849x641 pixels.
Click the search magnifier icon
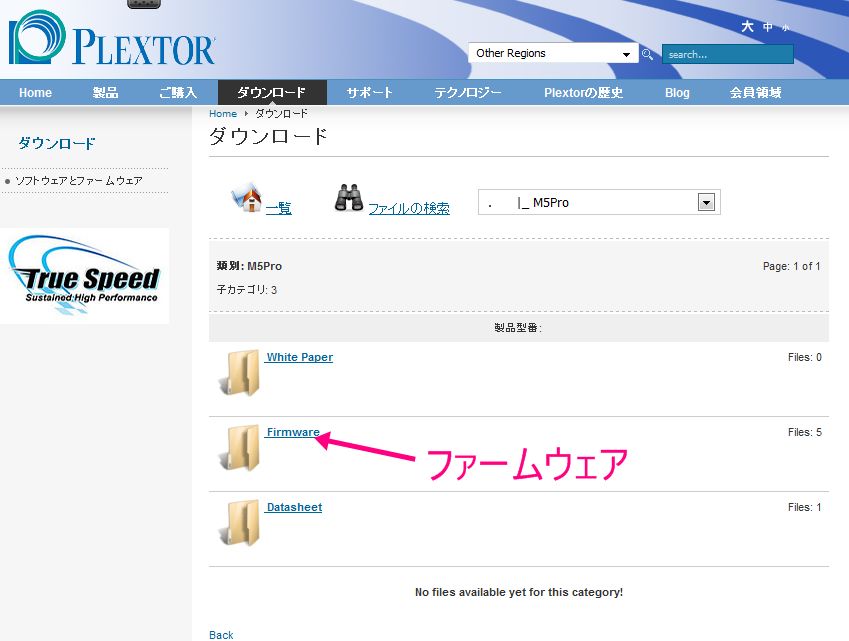647,54
